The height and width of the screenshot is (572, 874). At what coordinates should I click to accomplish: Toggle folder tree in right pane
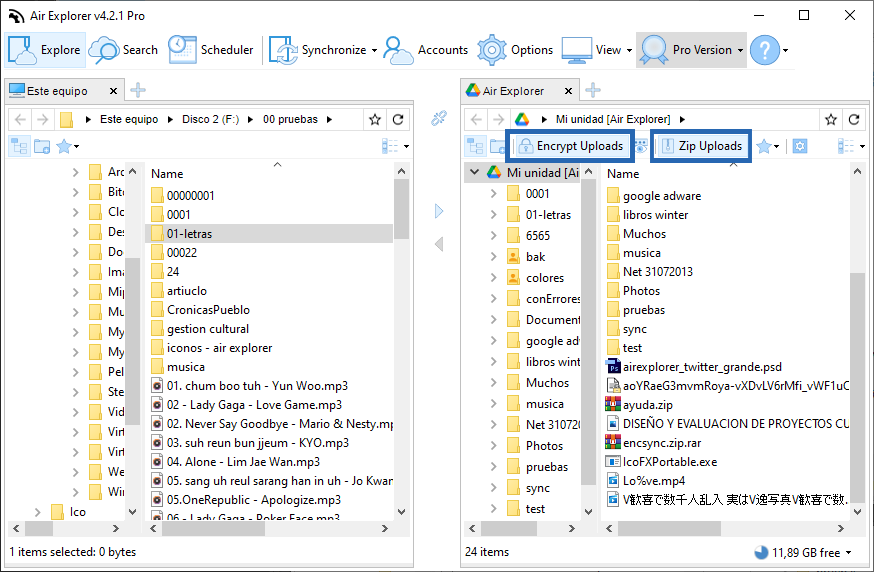coord(475,146)
